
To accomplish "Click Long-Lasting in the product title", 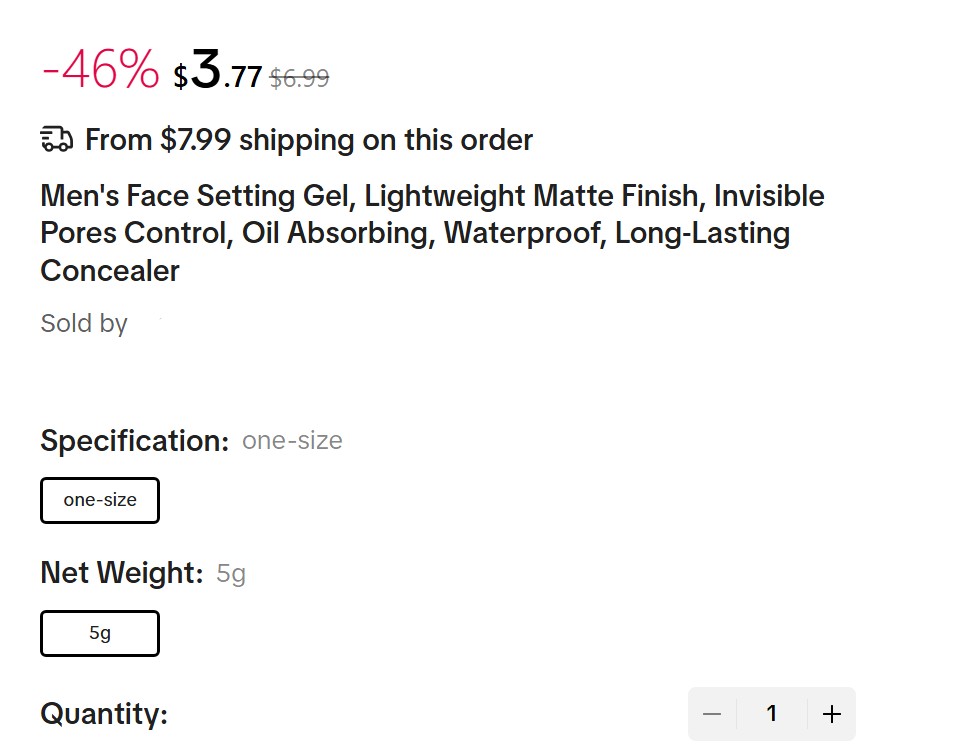I will click(x=702, y=234).
